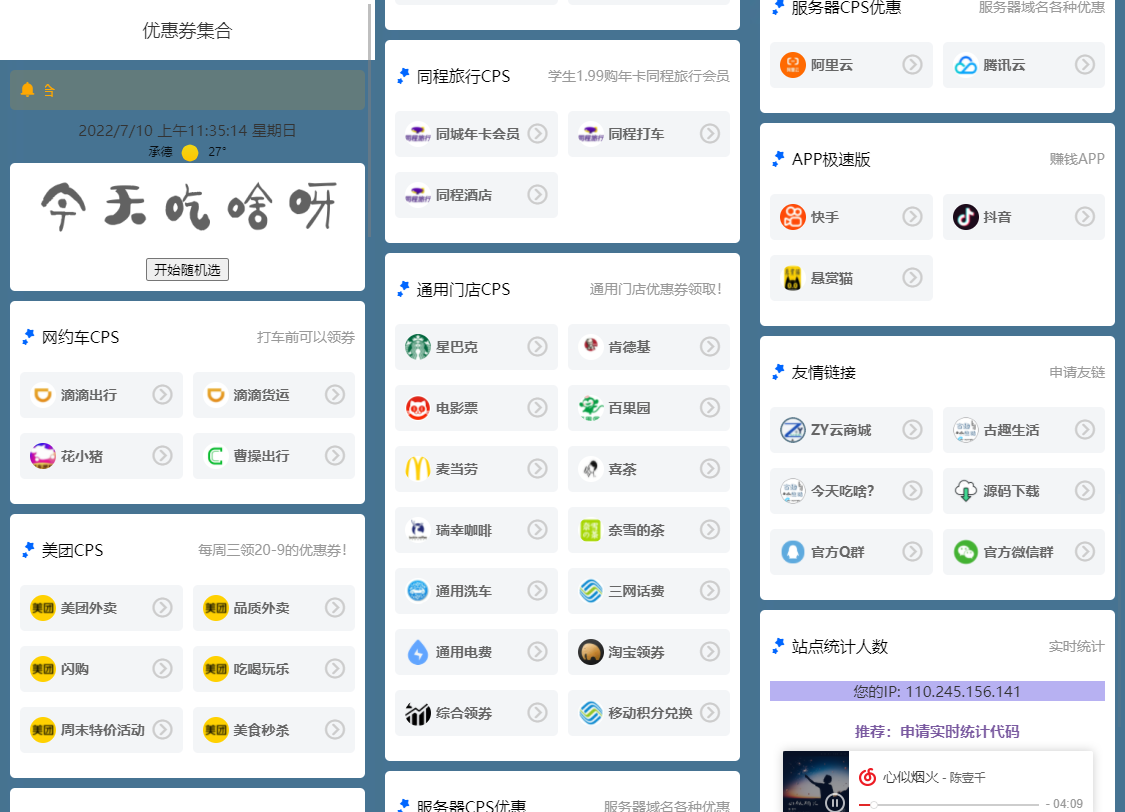Click the 开始随机选 button

point(187,270)
